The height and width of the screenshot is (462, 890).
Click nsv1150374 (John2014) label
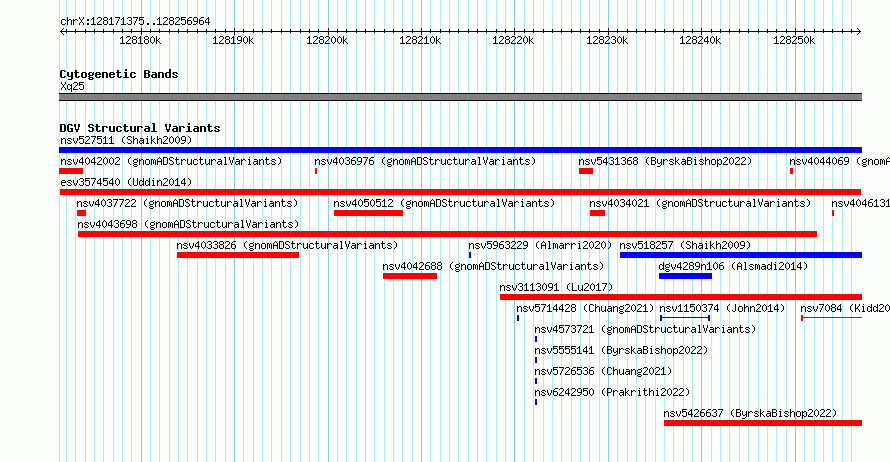point(722,308)
